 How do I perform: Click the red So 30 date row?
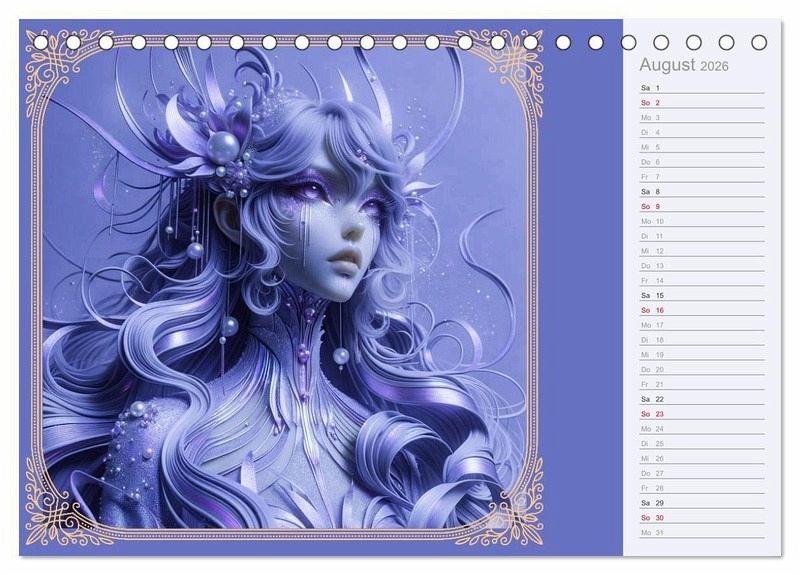[700, 517]
